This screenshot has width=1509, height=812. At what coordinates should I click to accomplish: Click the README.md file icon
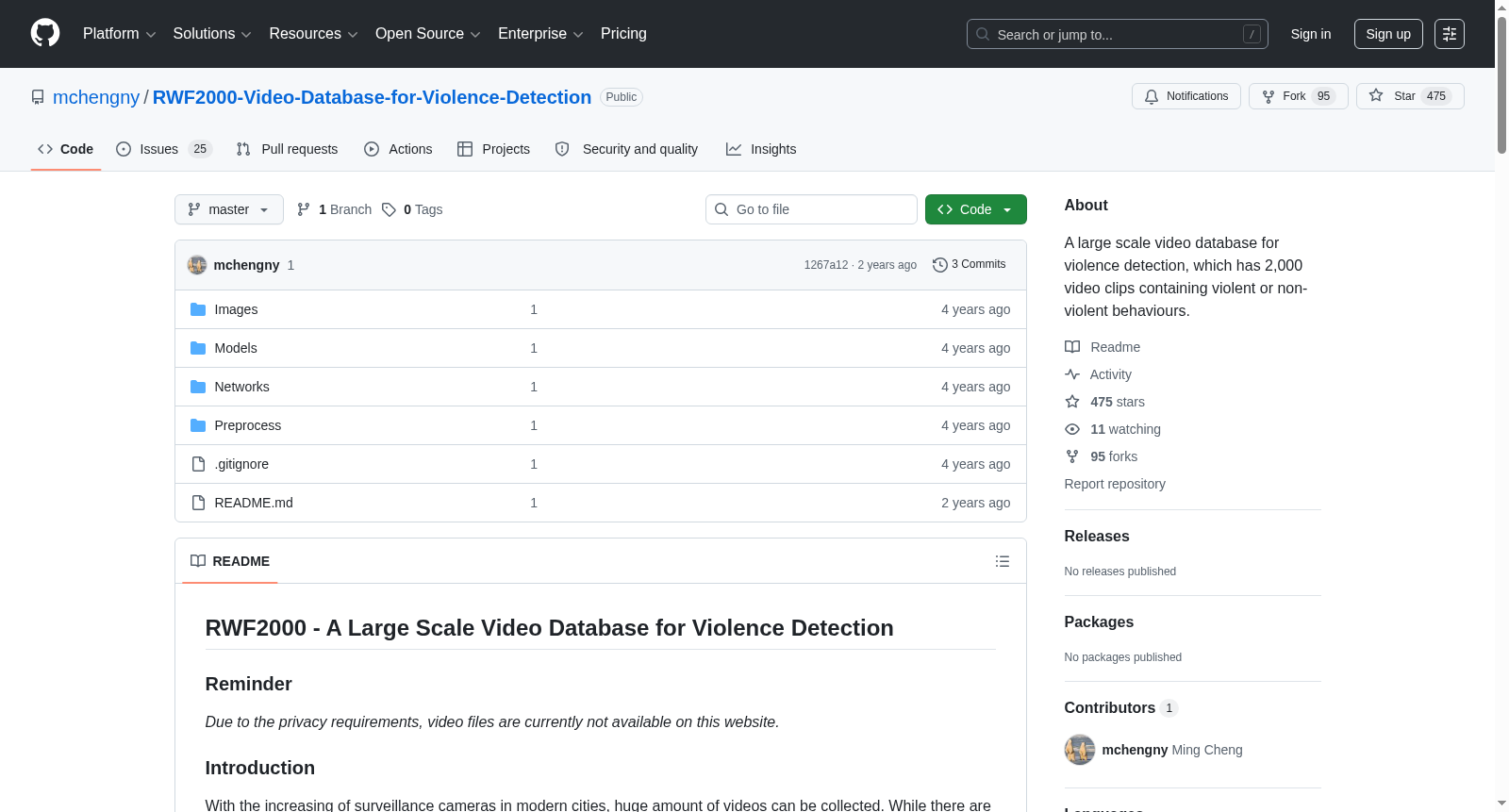(198, 503)
